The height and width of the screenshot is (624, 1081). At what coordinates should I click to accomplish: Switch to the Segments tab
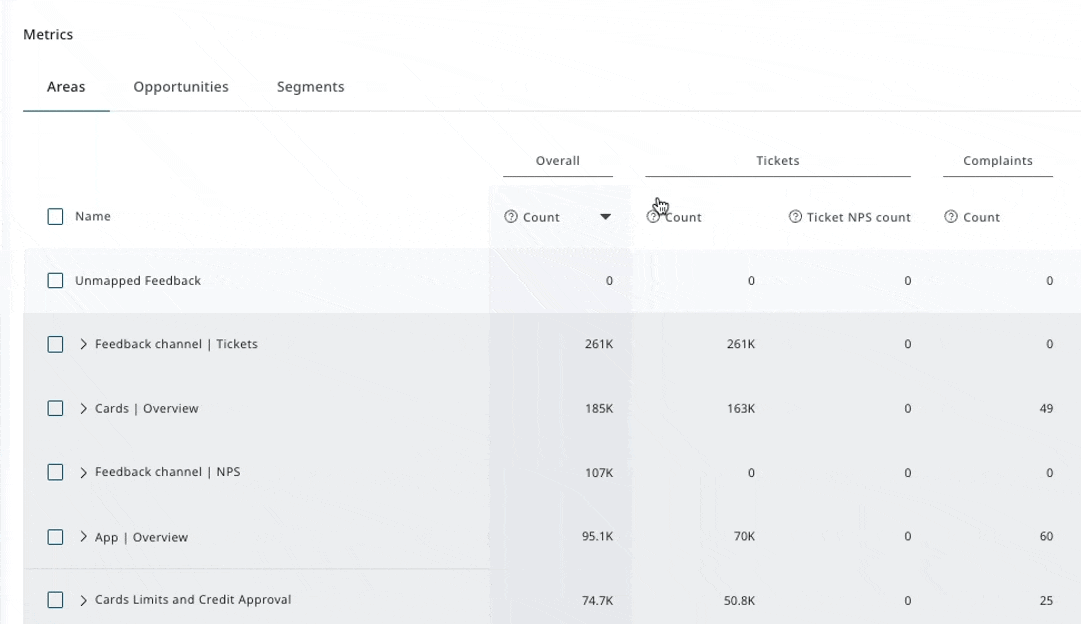tap(310, 87)
